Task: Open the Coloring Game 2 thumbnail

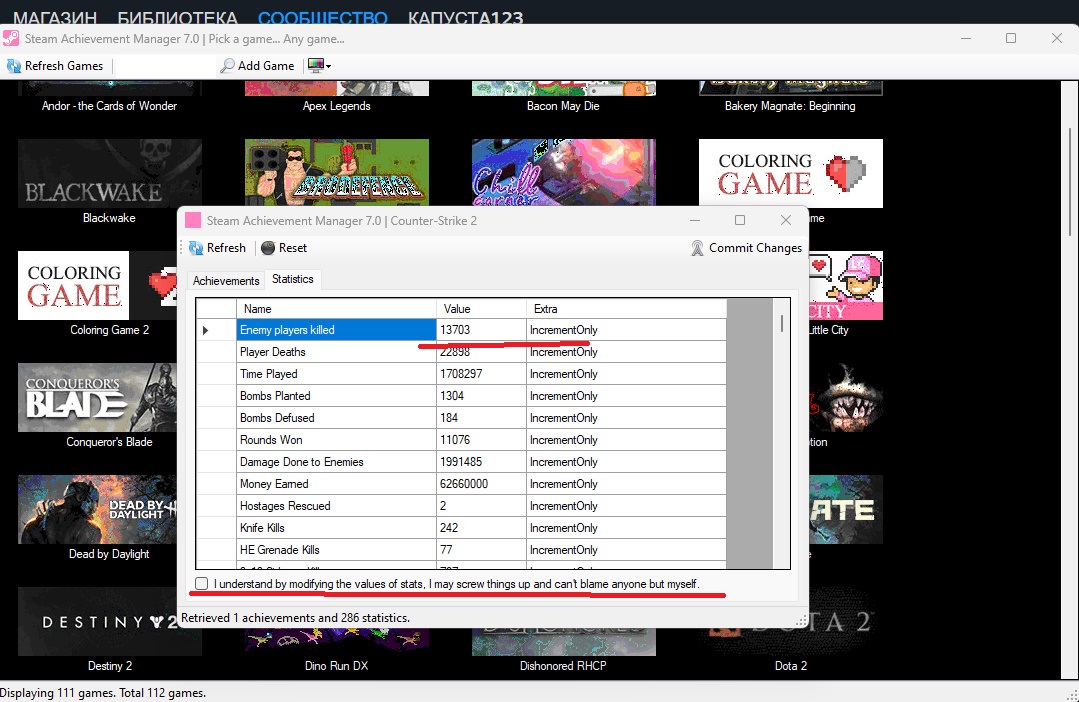Action: pyautogui.click(x=98, y=286)
